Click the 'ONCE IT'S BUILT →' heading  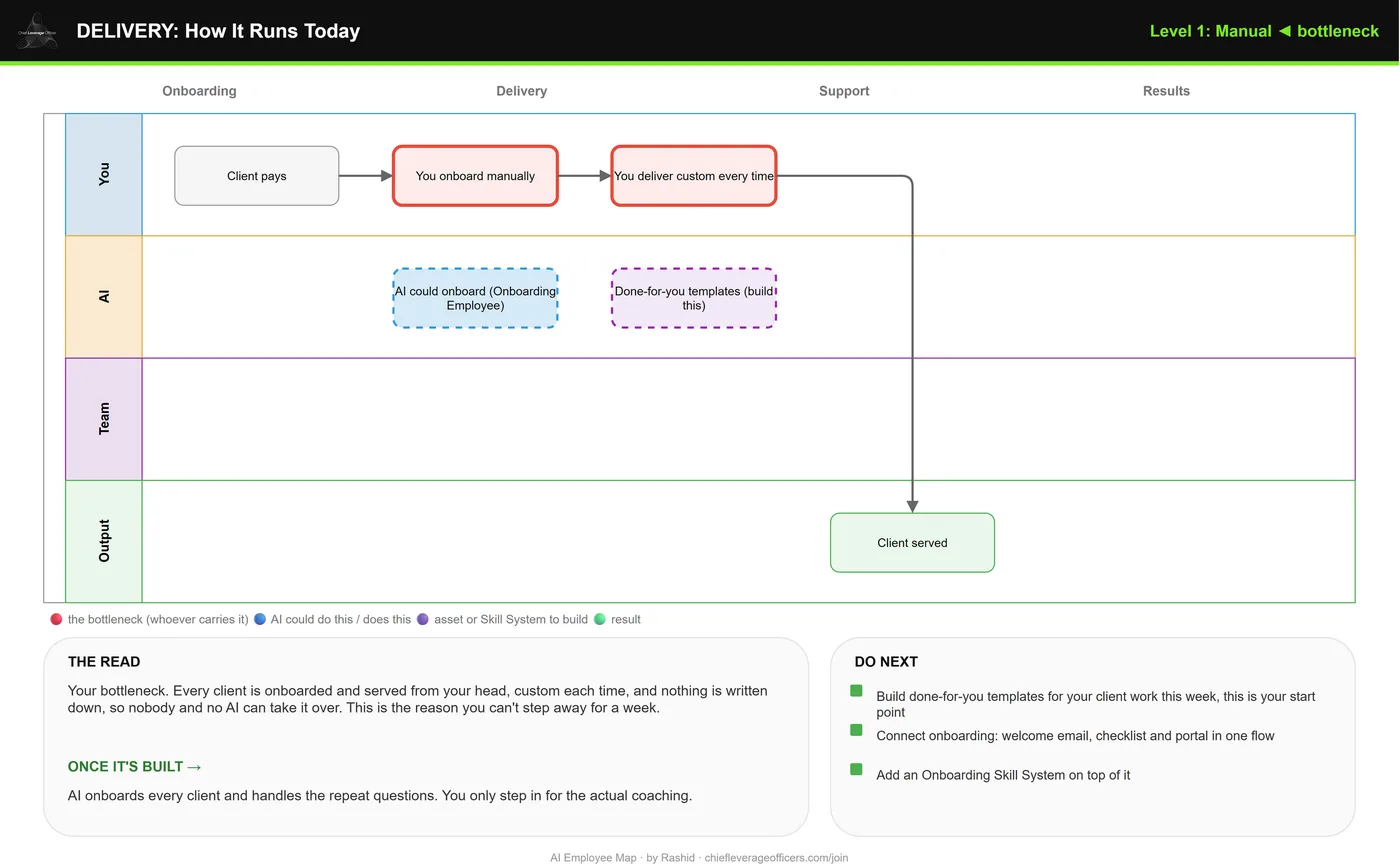135,767
